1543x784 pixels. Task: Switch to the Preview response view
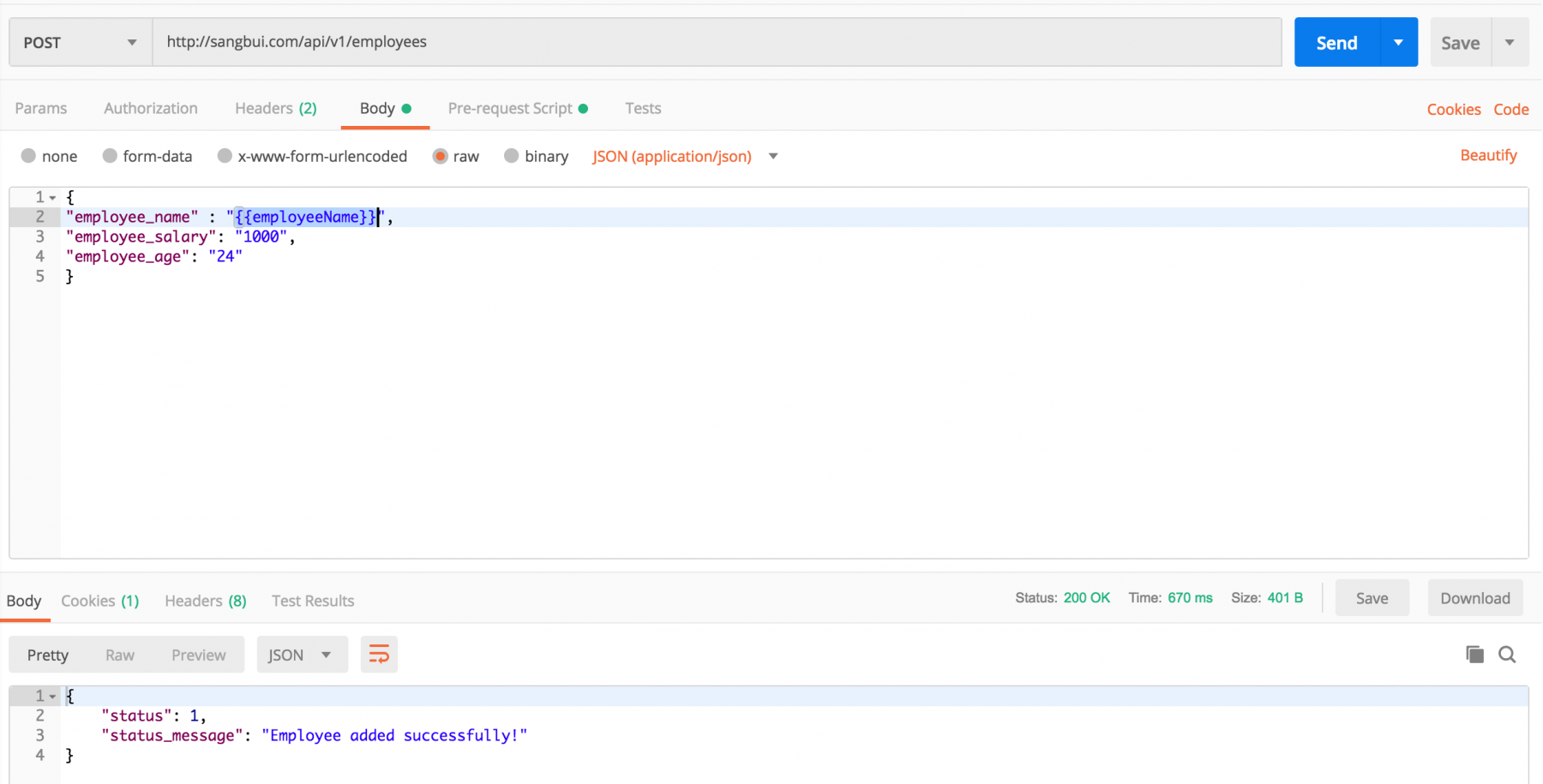(198, 654)
